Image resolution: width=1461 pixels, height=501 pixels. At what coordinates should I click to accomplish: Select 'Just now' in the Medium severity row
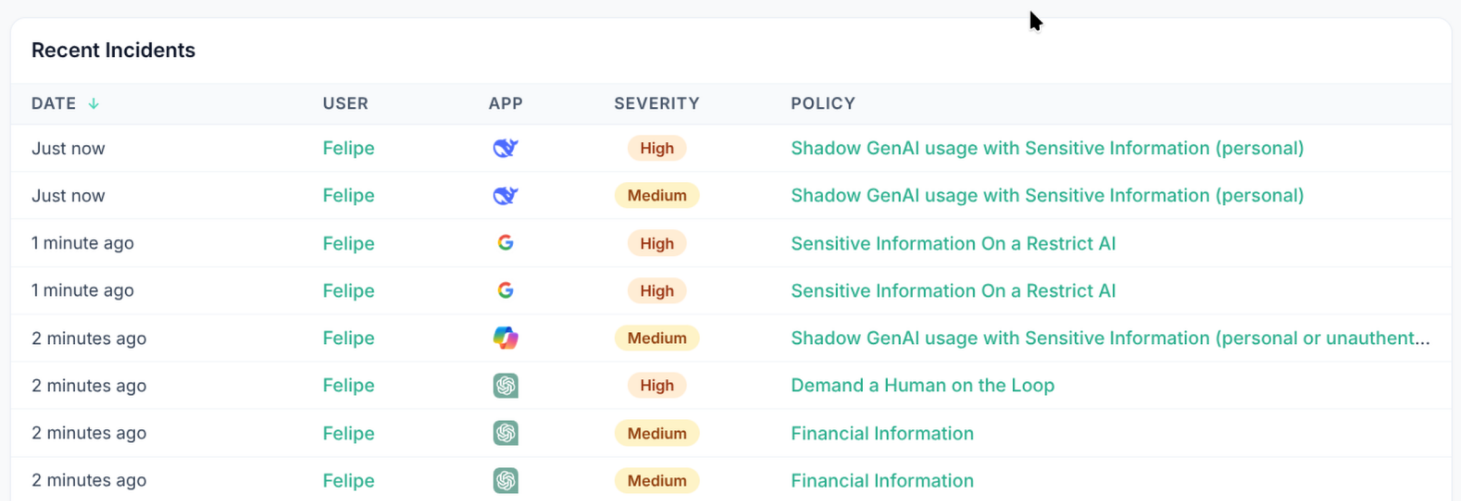pyautogui.click(x=68, y=196)
